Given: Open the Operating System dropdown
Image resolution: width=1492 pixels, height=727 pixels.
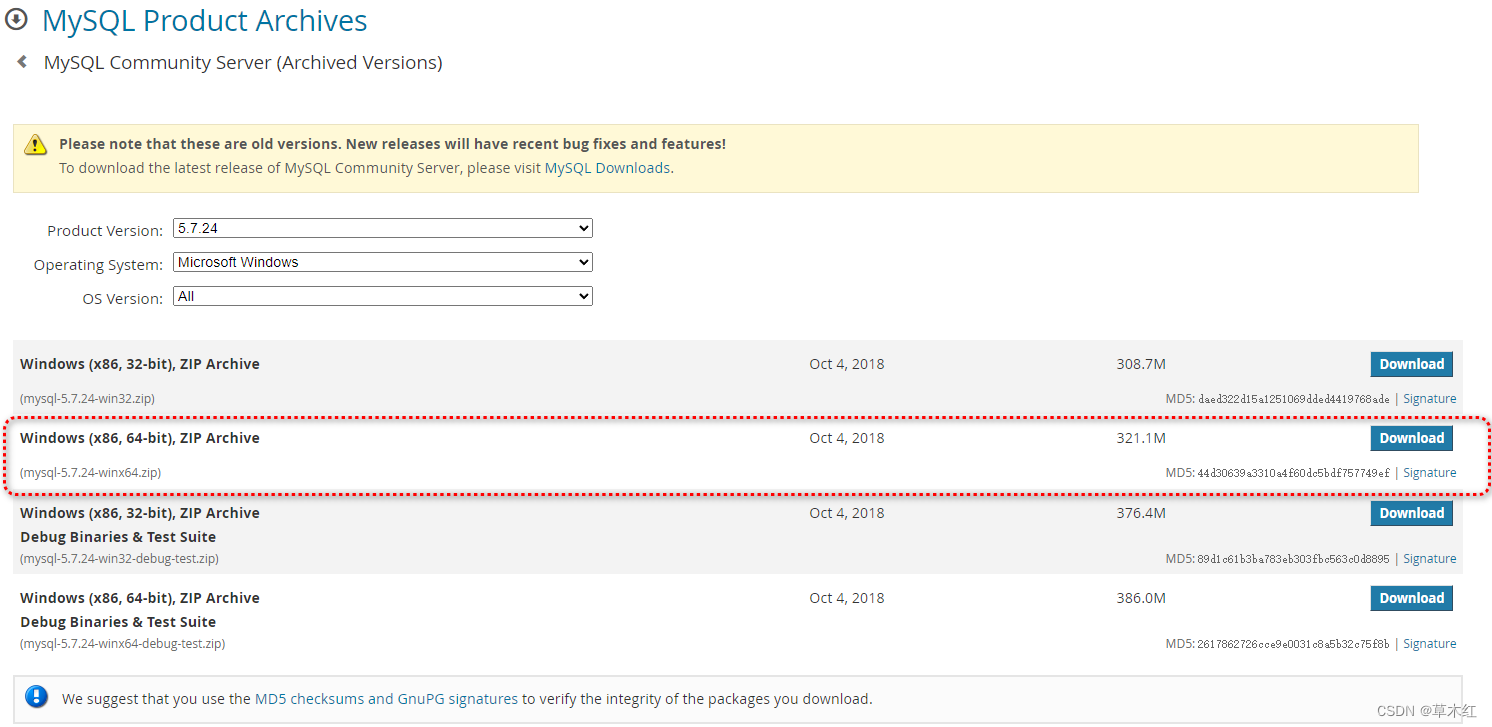Looking at the screenshot, I should click(383, 262).
